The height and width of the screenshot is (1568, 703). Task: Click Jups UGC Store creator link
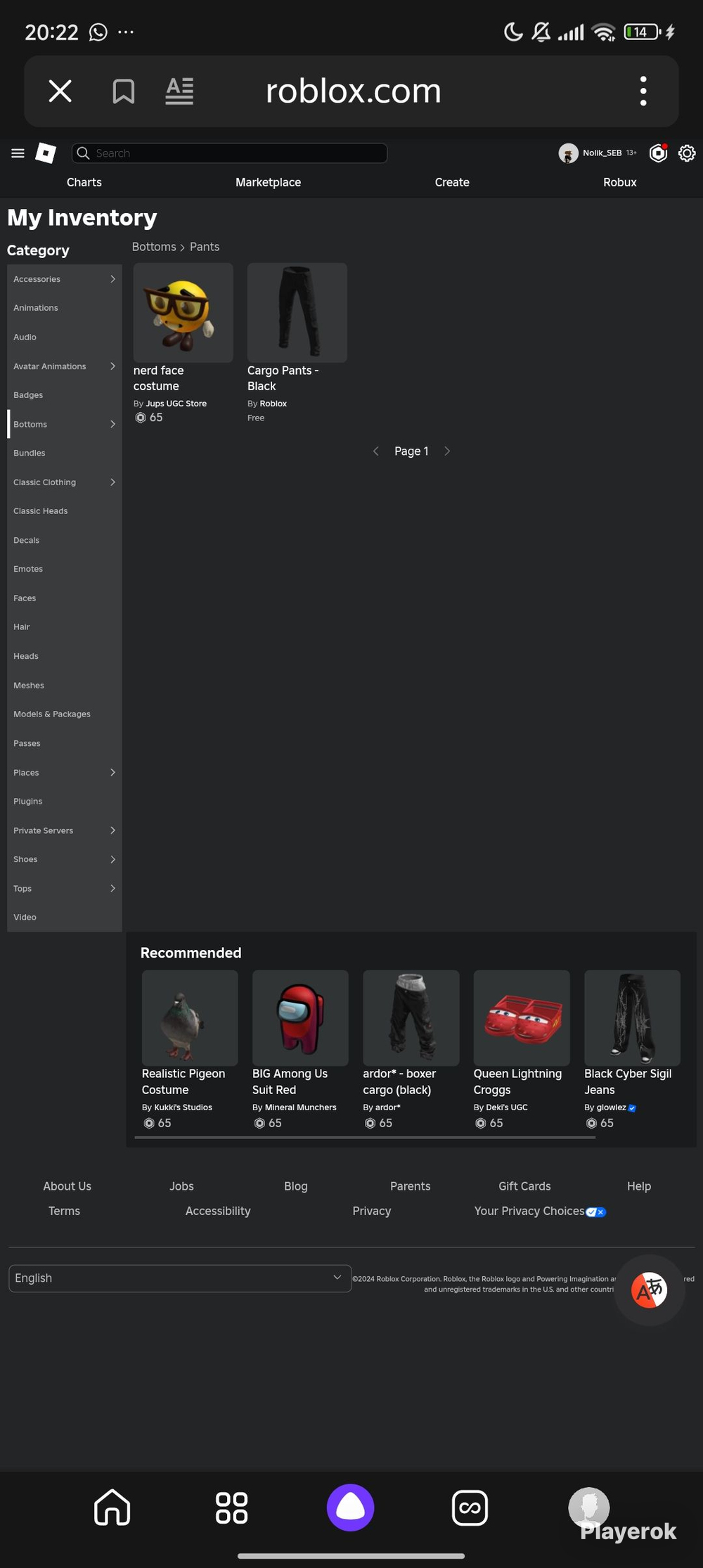tap(176, 404)
